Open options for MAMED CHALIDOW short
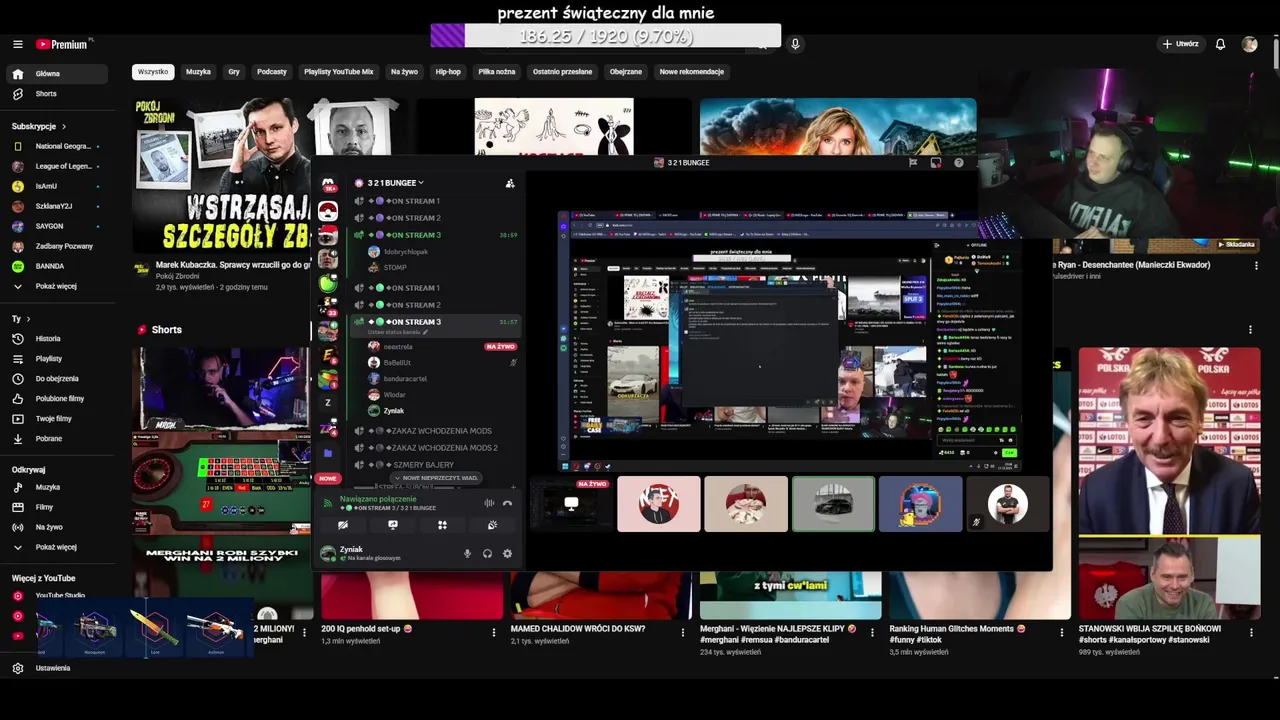The width and height of the screenshot is (1280, 720). (x=683, y=632)
